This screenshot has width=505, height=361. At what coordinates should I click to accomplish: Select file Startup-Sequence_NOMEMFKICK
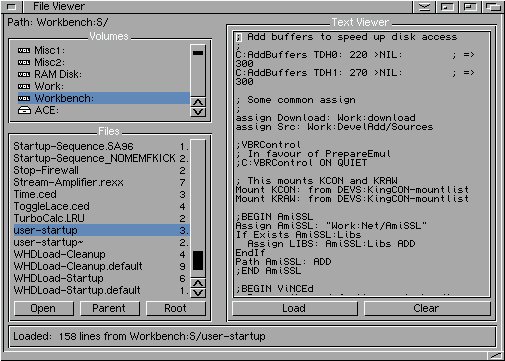click(101, 158)
